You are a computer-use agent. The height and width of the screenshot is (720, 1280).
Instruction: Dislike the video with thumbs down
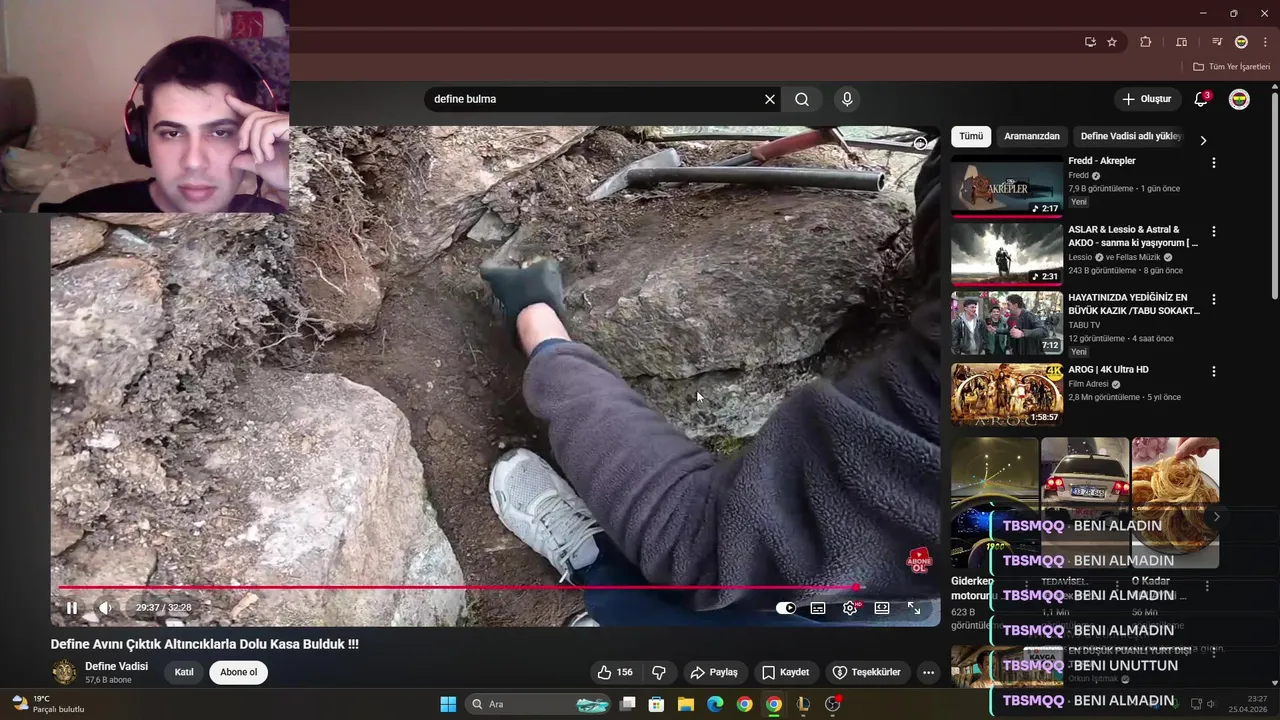(x=659, y=672)
